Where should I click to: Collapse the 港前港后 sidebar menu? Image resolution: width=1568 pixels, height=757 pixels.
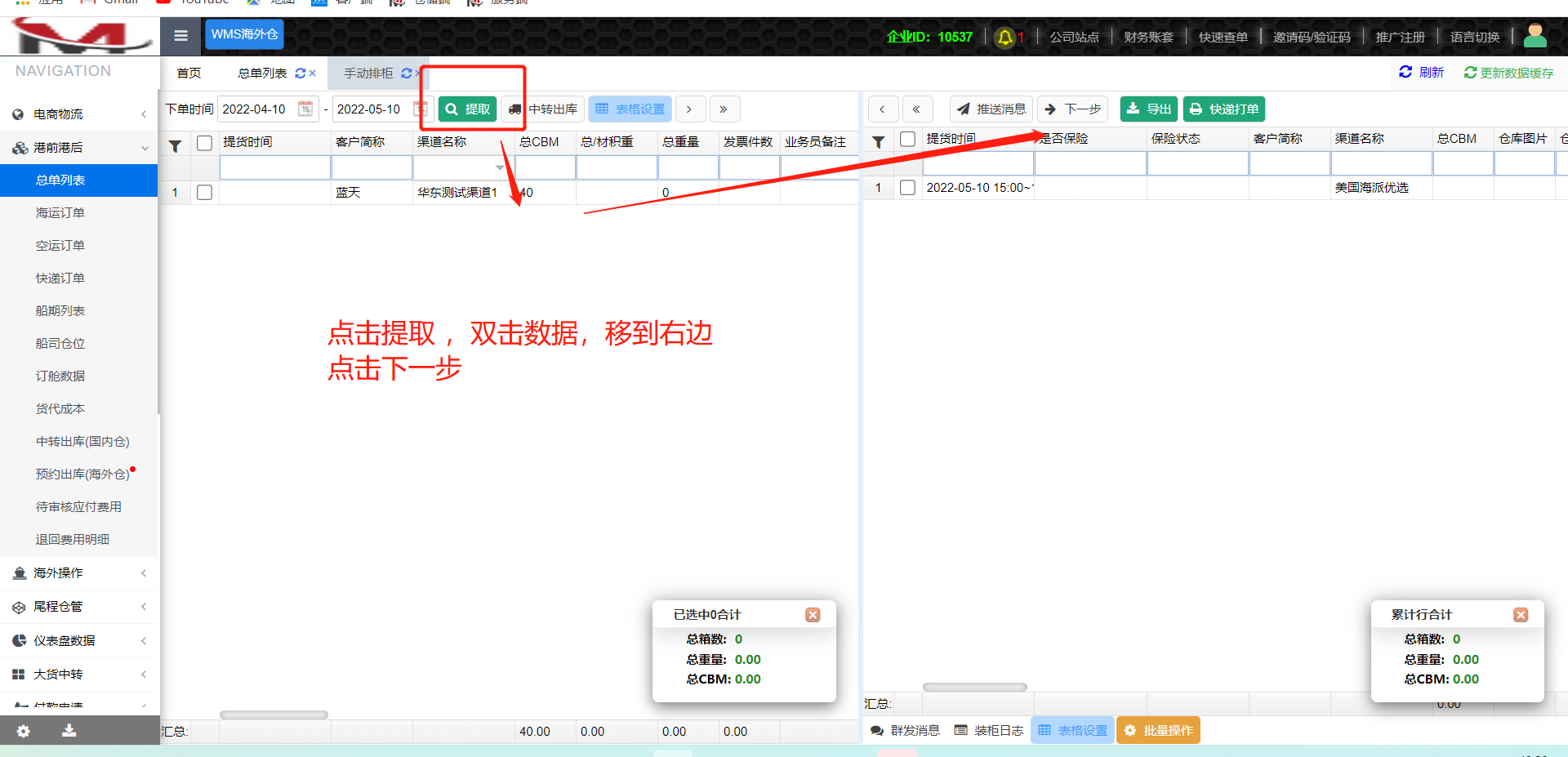click(79, 148)
